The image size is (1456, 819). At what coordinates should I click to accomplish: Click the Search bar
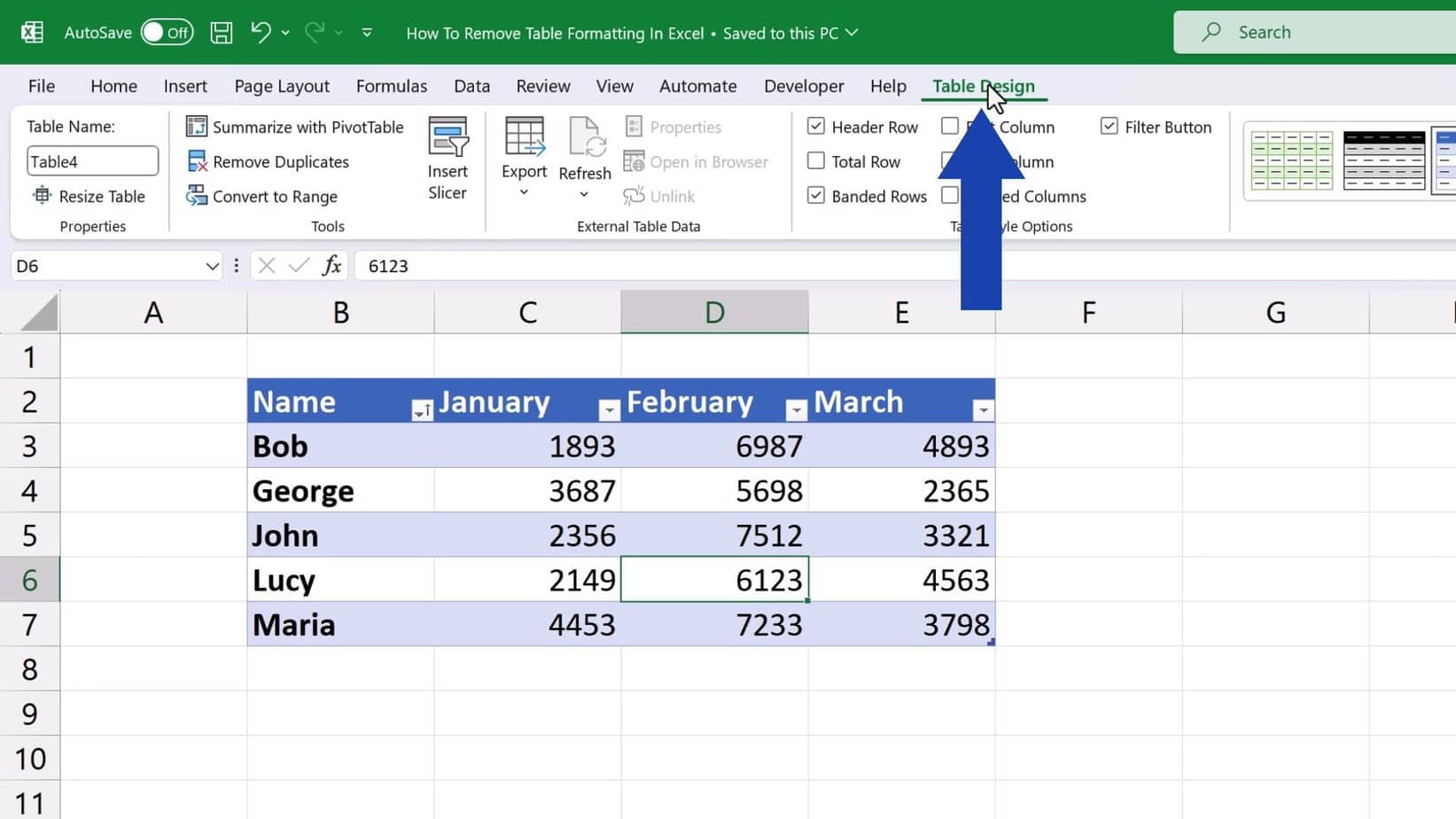coord(1312,32)
